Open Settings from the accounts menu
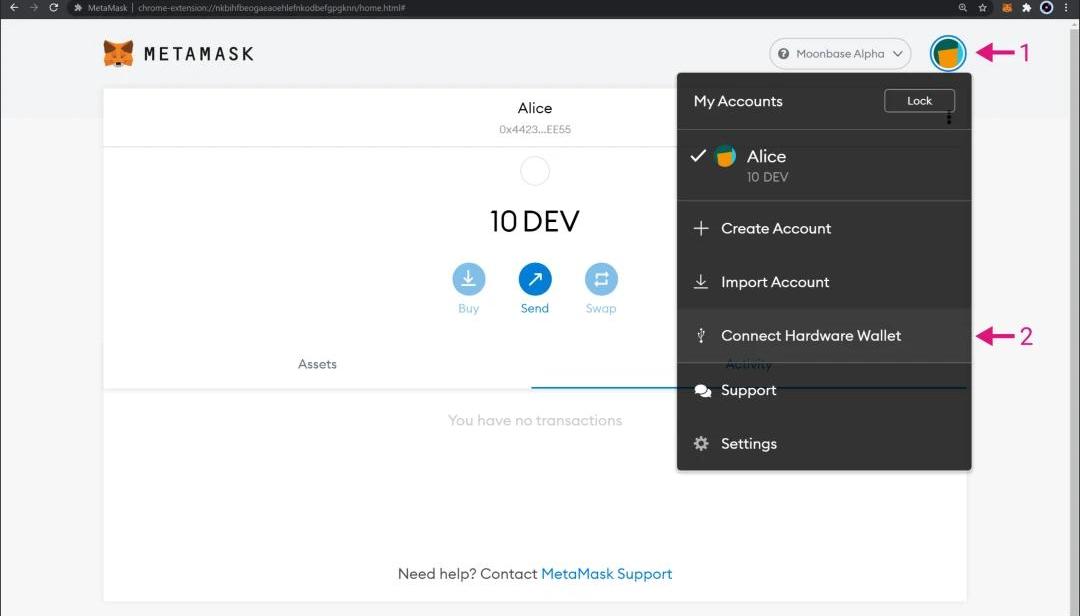The height and width of the screenshot is (616, 1080). (748, 444)
